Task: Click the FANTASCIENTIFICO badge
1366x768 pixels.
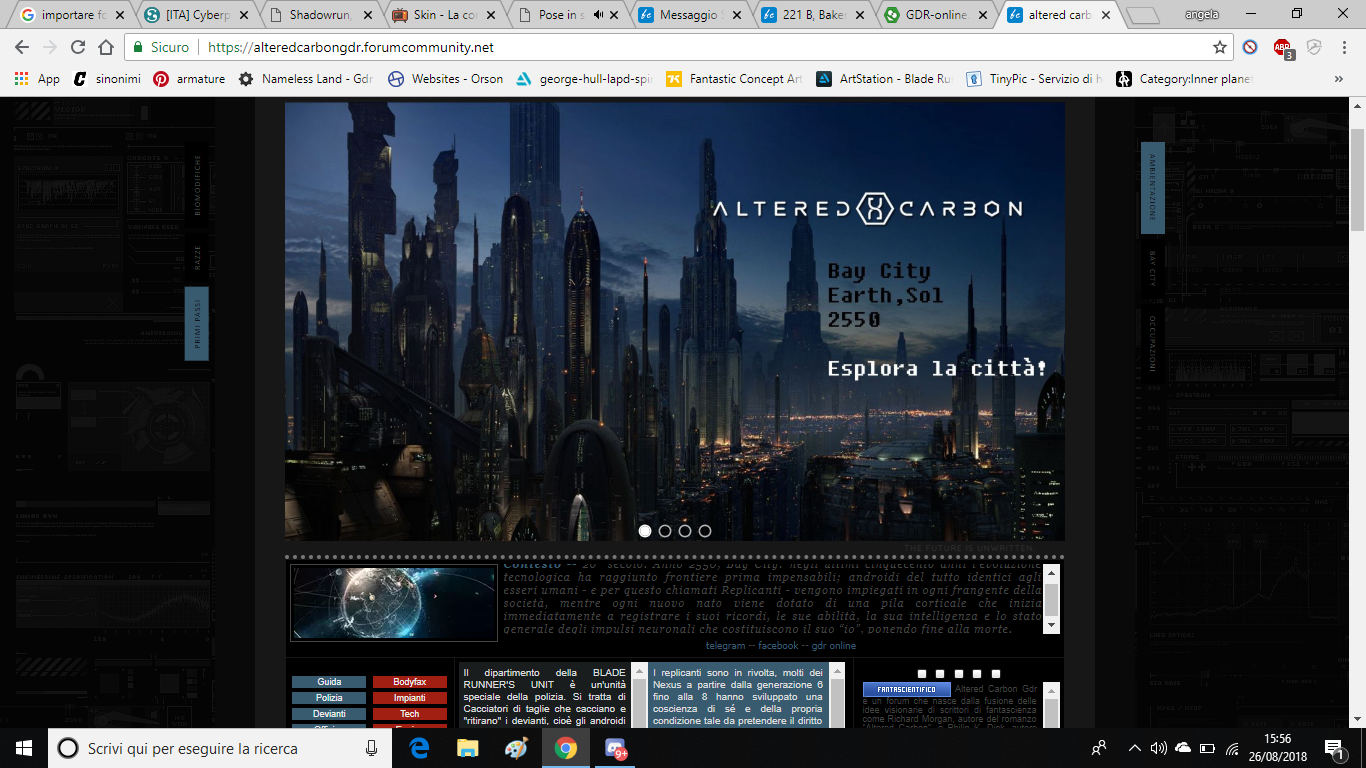Action: [x=907, y=690]
